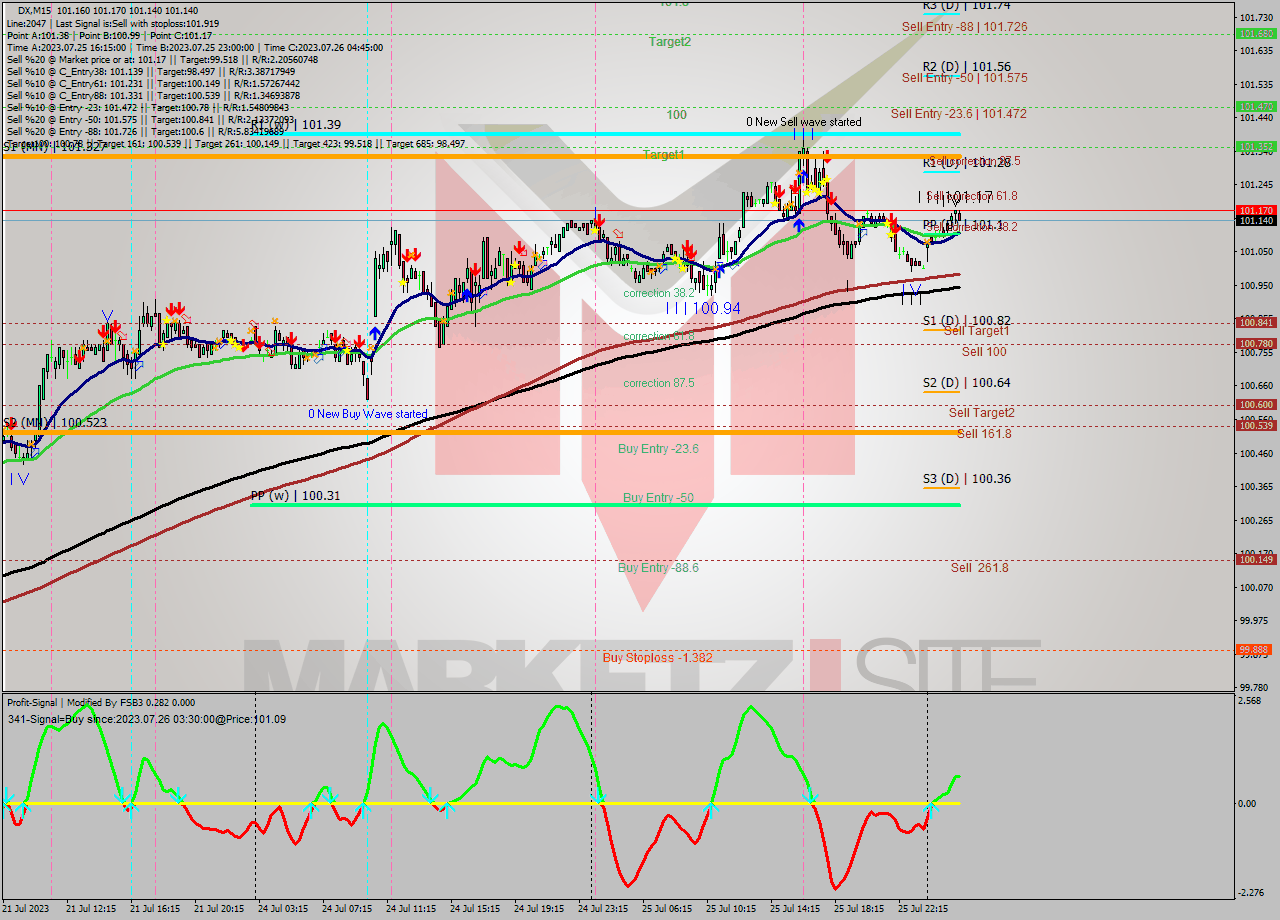1280x920 pixels.
Task: Click the 'Buy Entry -23.6' label
Action: pyautogui.click(x=658, y=449)
